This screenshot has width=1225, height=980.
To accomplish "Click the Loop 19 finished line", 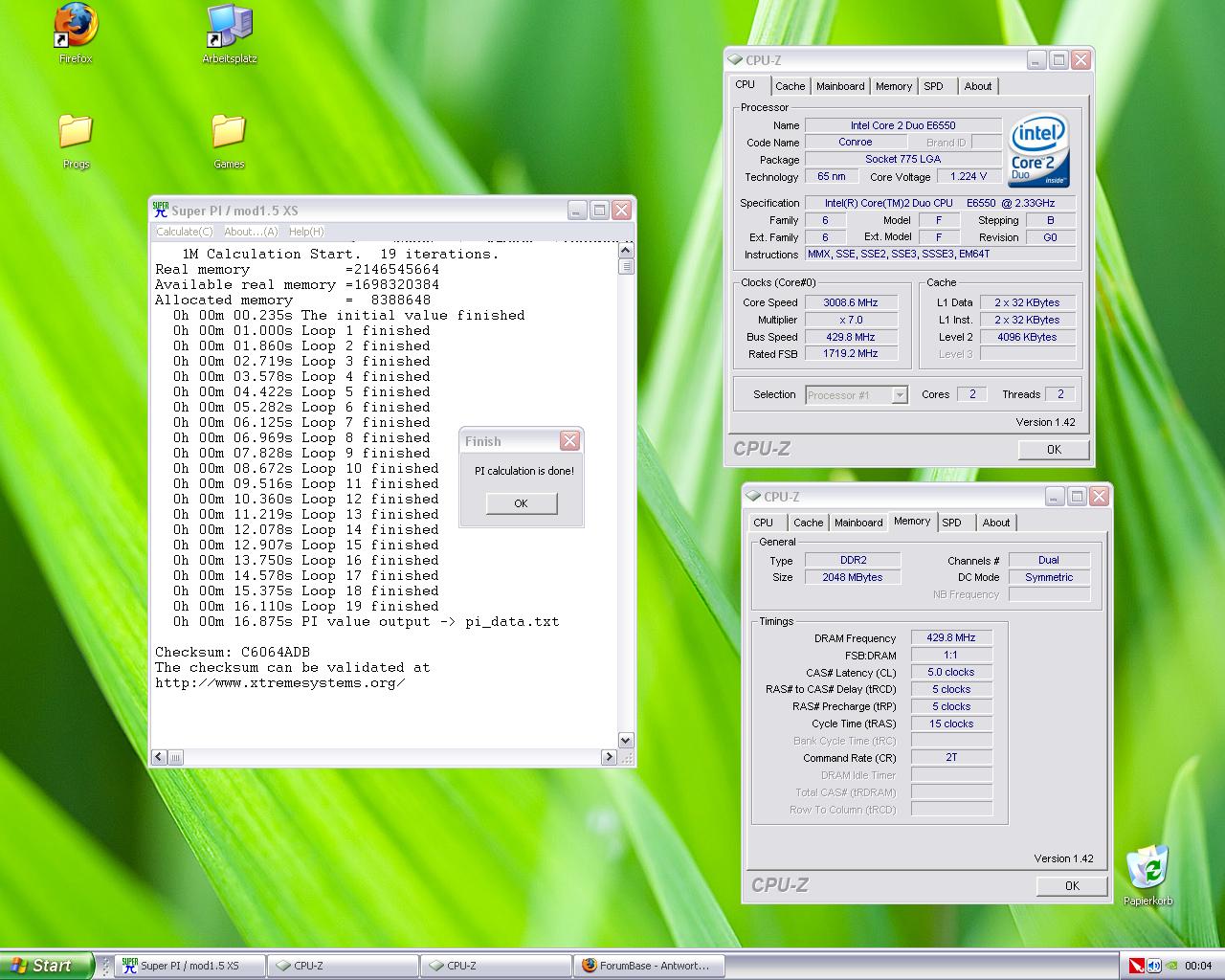I will click(x=306, y=606).
